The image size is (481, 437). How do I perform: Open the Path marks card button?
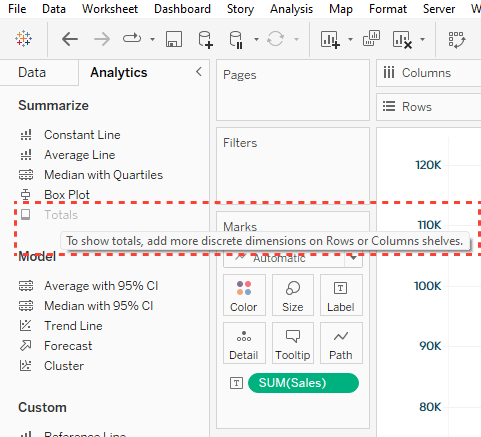[341, 343]
